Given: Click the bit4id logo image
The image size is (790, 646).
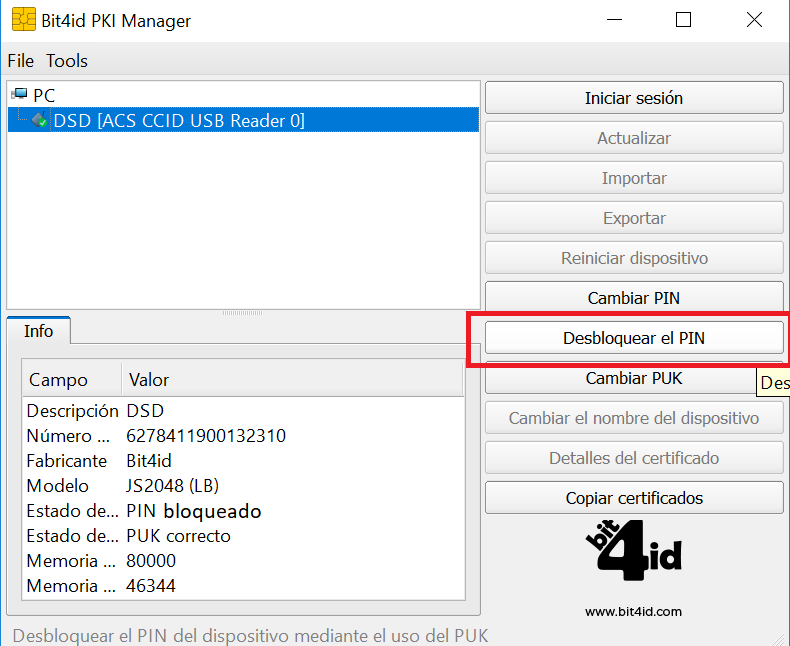Looking at the screenshot, I should click(x=633, y=550).
